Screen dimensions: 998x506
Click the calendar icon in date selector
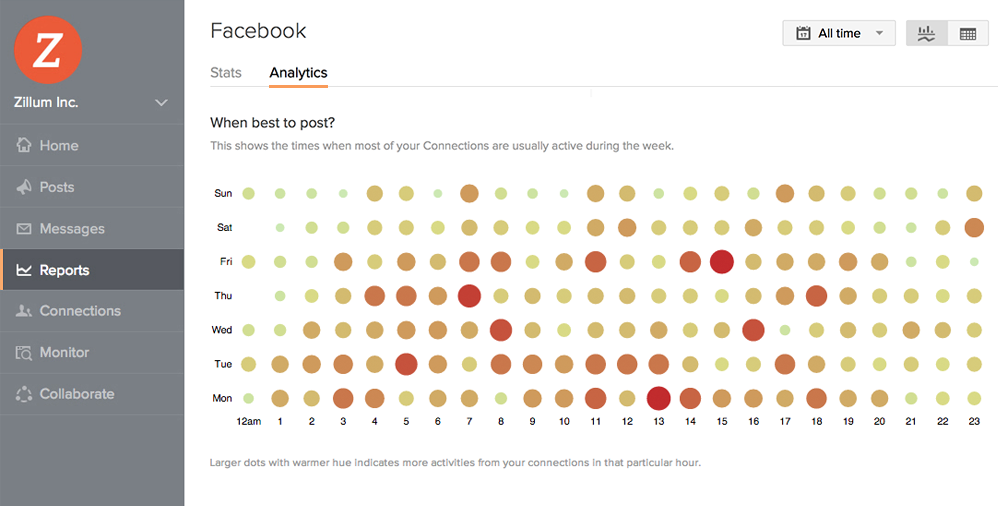pyautogui.click(x=802, y=33)
